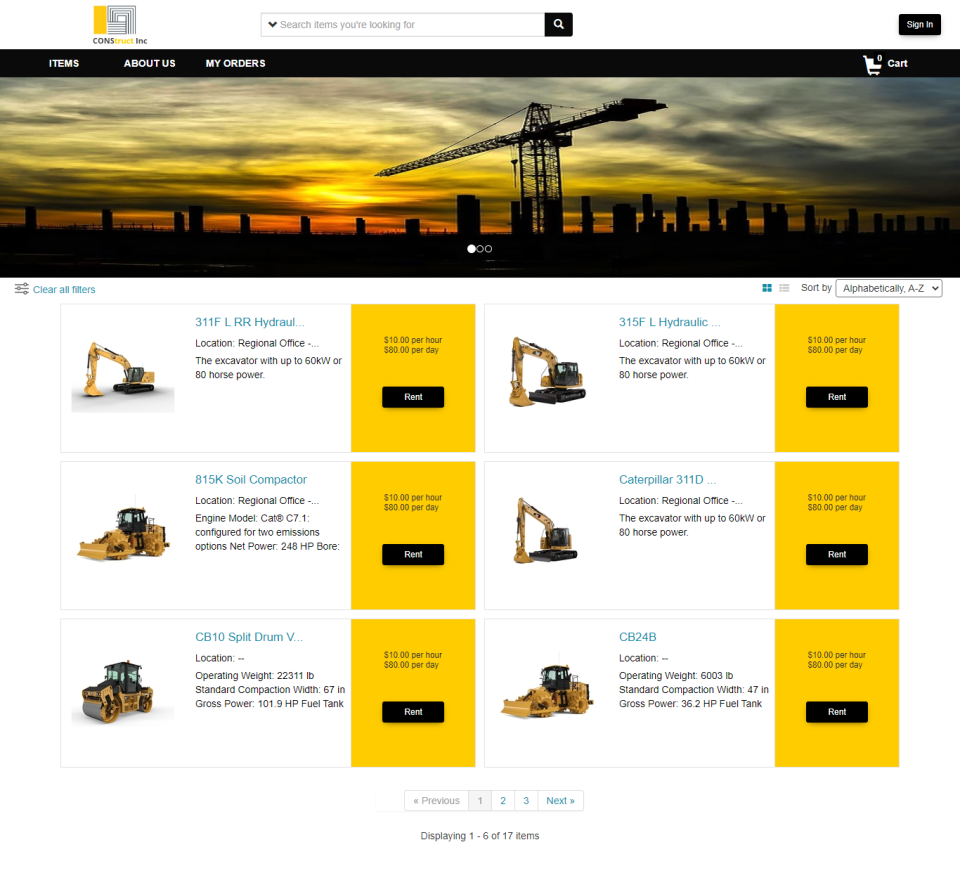
Task: Go to pagination page 2
Action: tap(502, 800)
